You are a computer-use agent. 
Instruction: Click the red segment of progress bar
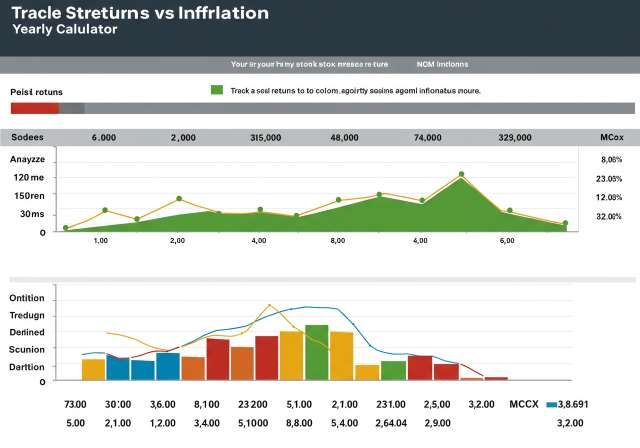pyautogui.click(x=34, y=108)
